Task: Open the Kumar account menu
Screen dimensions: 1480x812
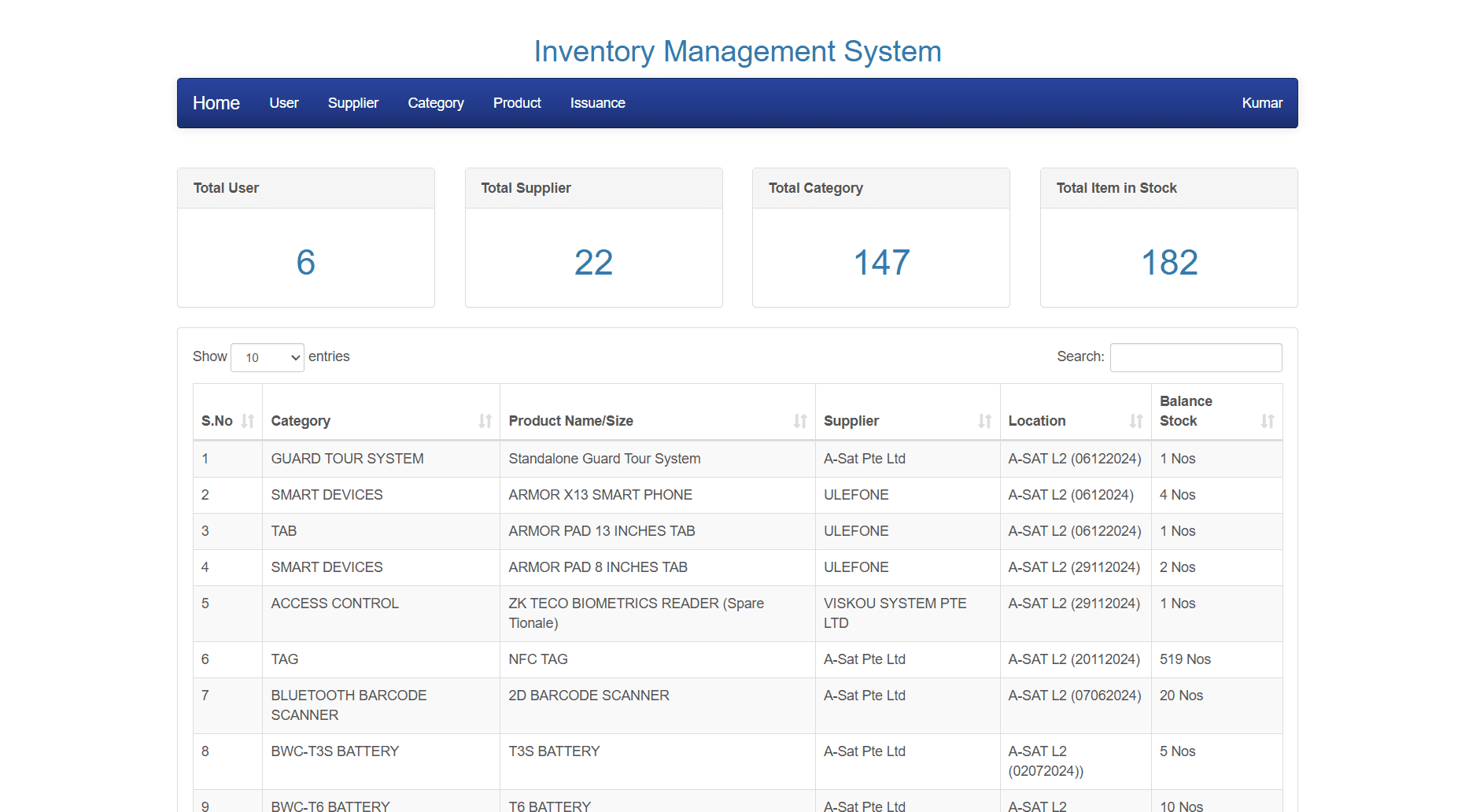Action: (1261, 102)
